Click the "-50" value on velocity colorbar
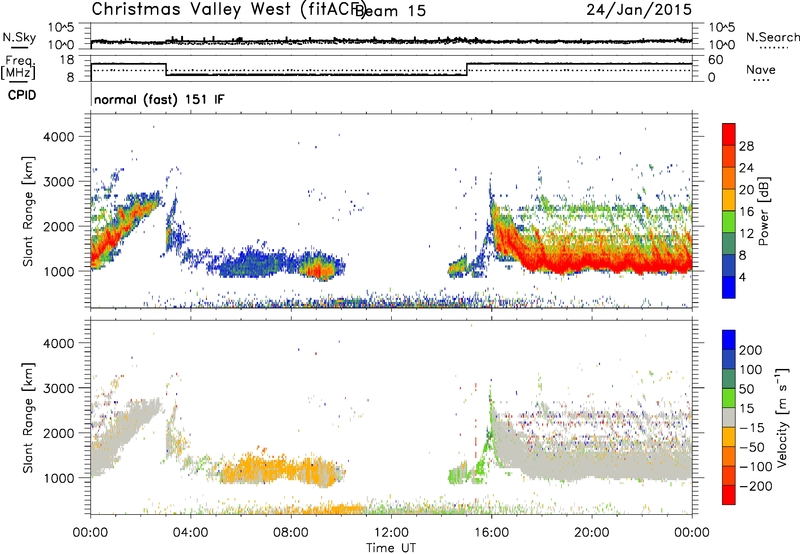Screen dimensions: 800x554 click(752, 447)
